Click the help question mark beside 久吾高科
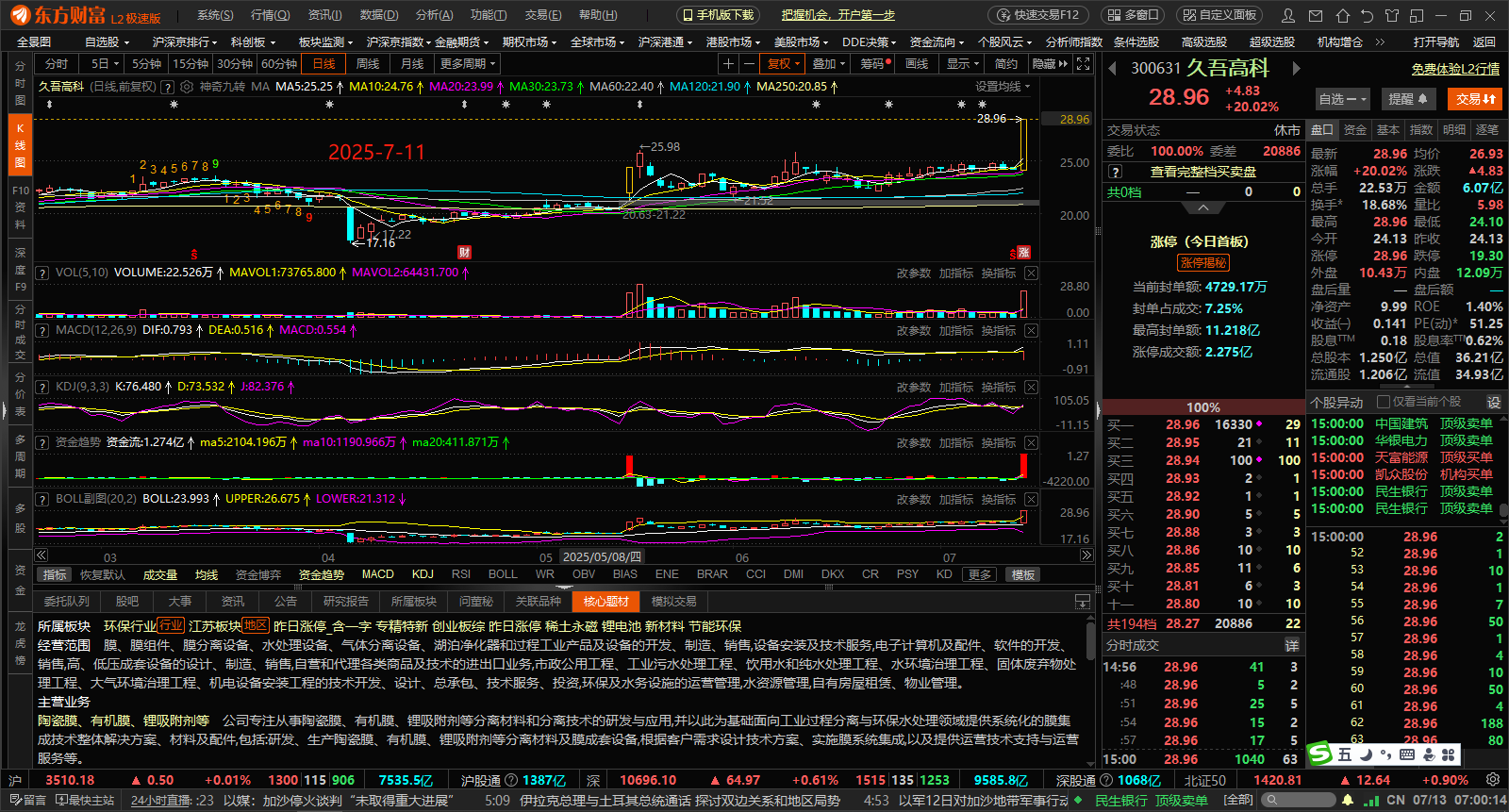1509x812 pixels. (167, 87)
